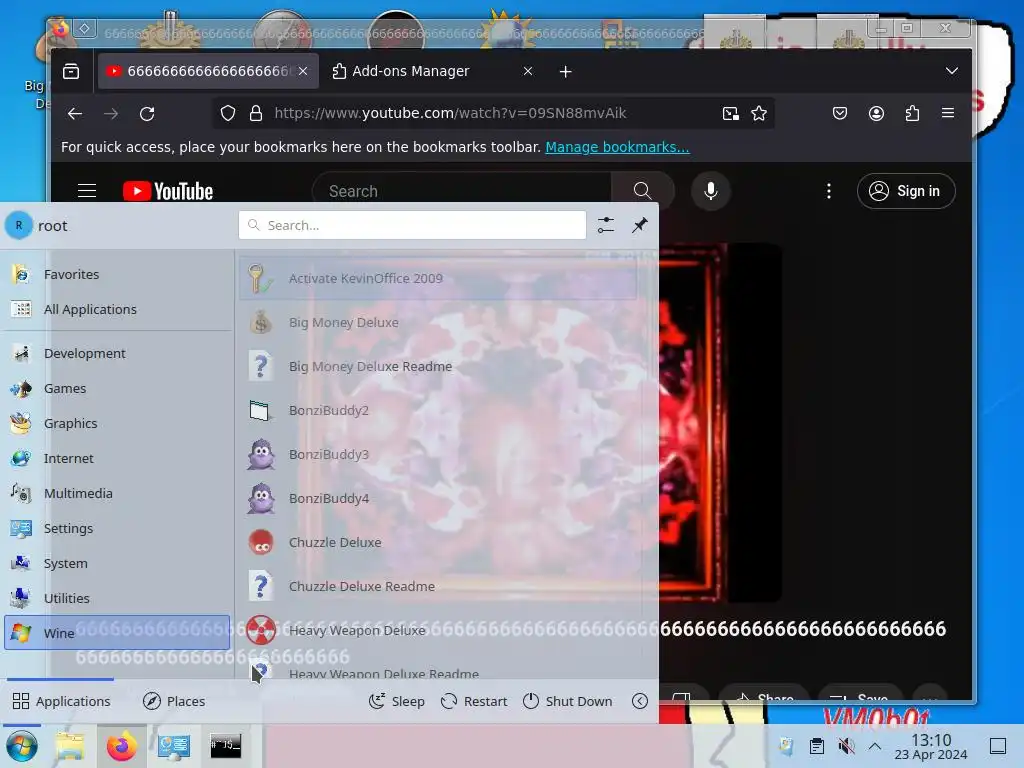Screen dimensions: 1024x768
Task: Click the URL address field
Action: pos(492,113)
